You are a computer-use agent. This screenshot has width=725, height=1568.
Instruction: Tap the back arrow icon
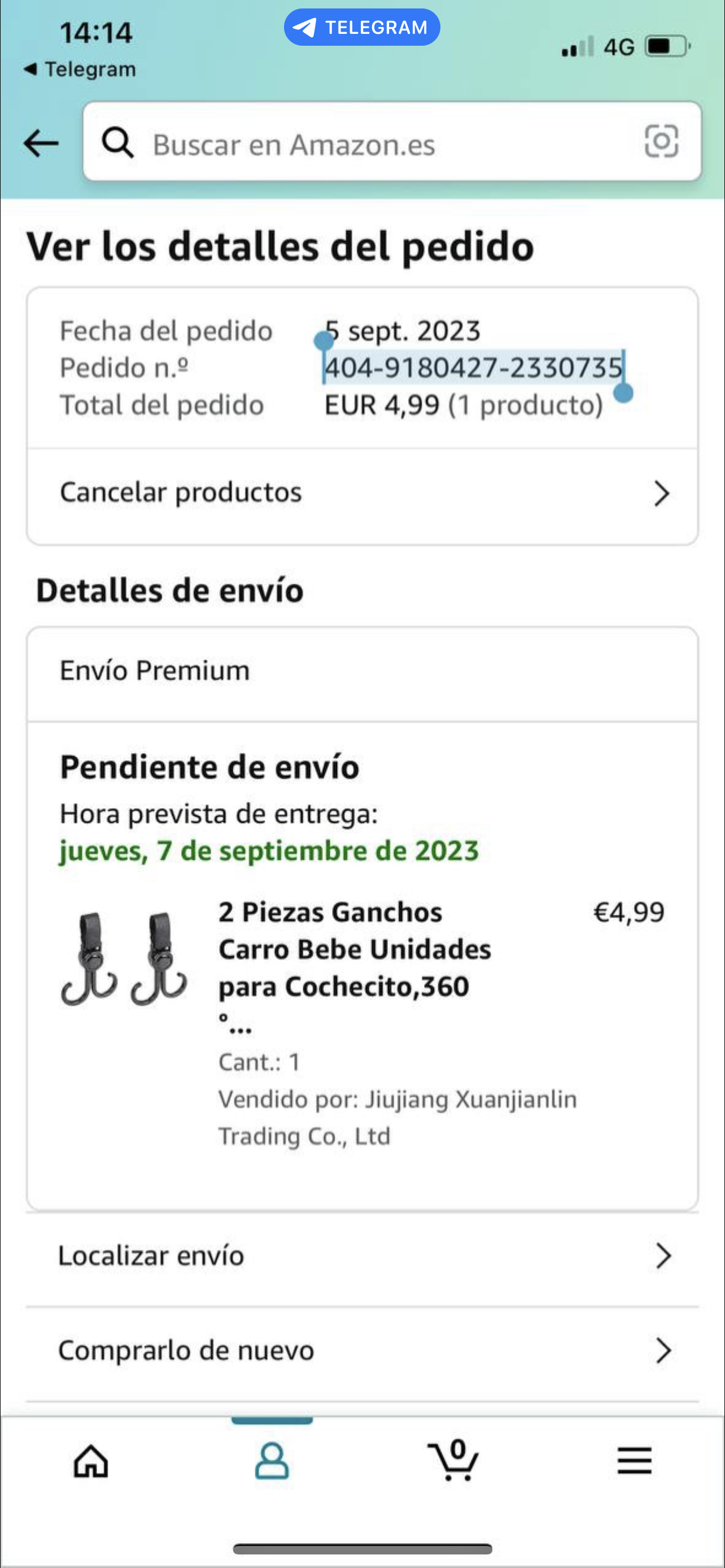[x=41, y=144]
